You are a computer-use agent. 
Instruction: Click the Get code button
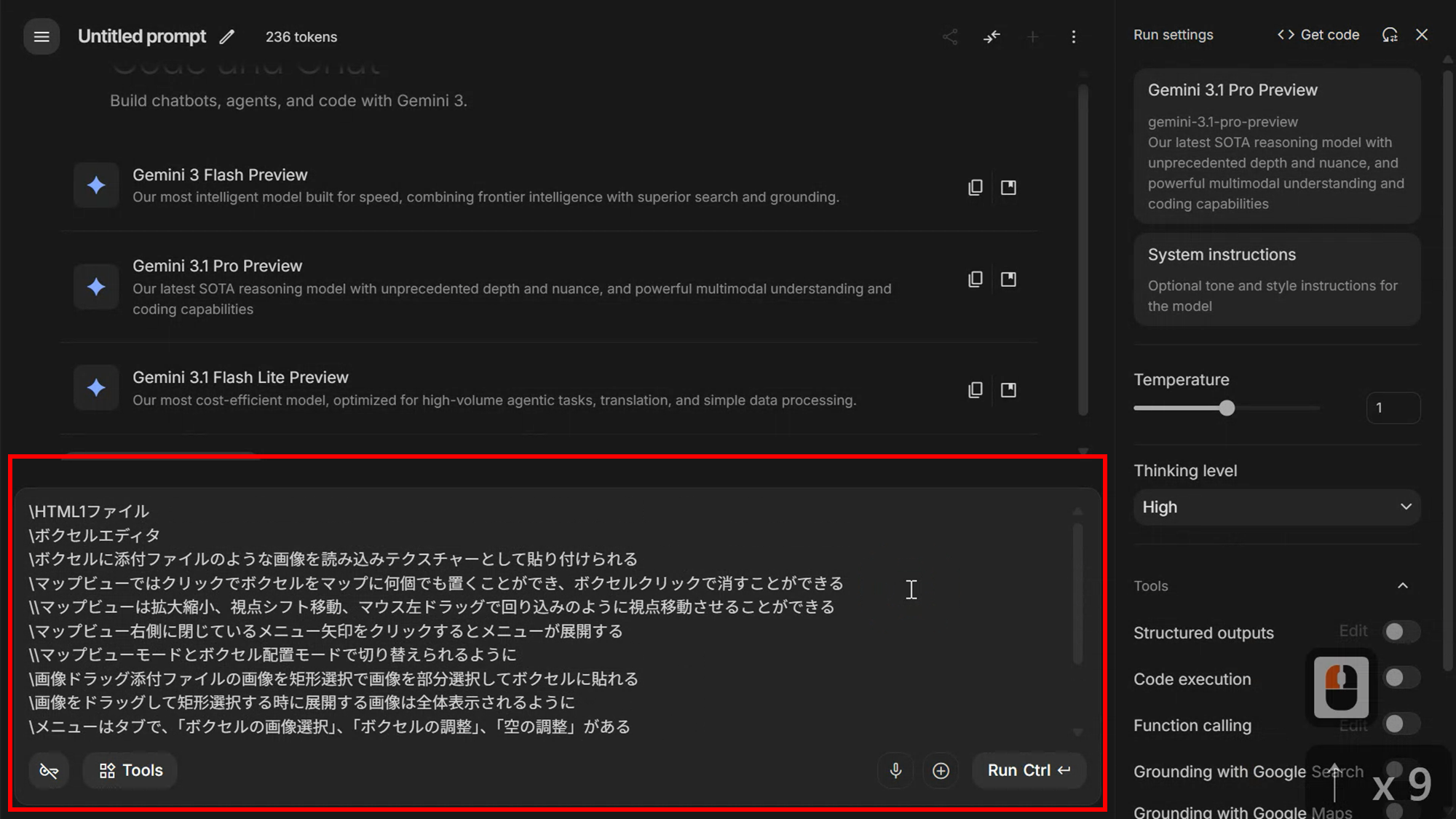click(1318, 35)
